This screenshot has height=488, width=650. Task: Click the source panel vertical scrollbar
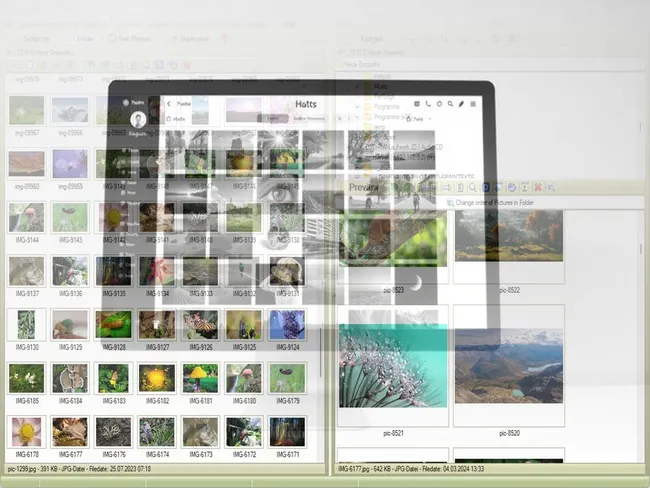[321, 352]
